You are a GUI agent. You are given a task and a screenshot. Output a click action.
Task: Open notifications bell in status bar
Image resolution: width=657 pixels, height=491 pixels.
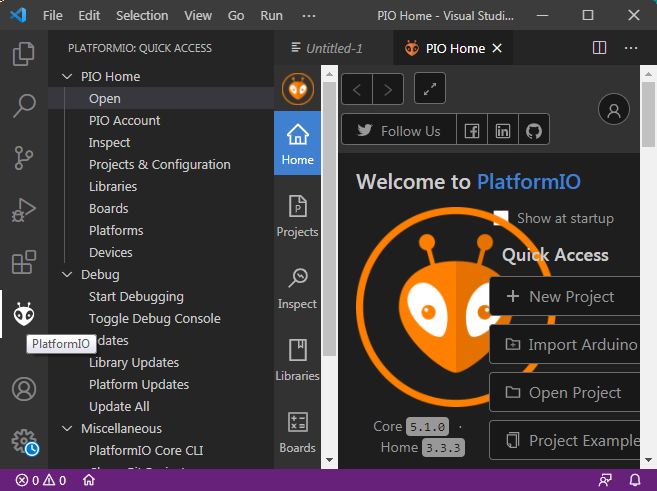click(635, 480)
